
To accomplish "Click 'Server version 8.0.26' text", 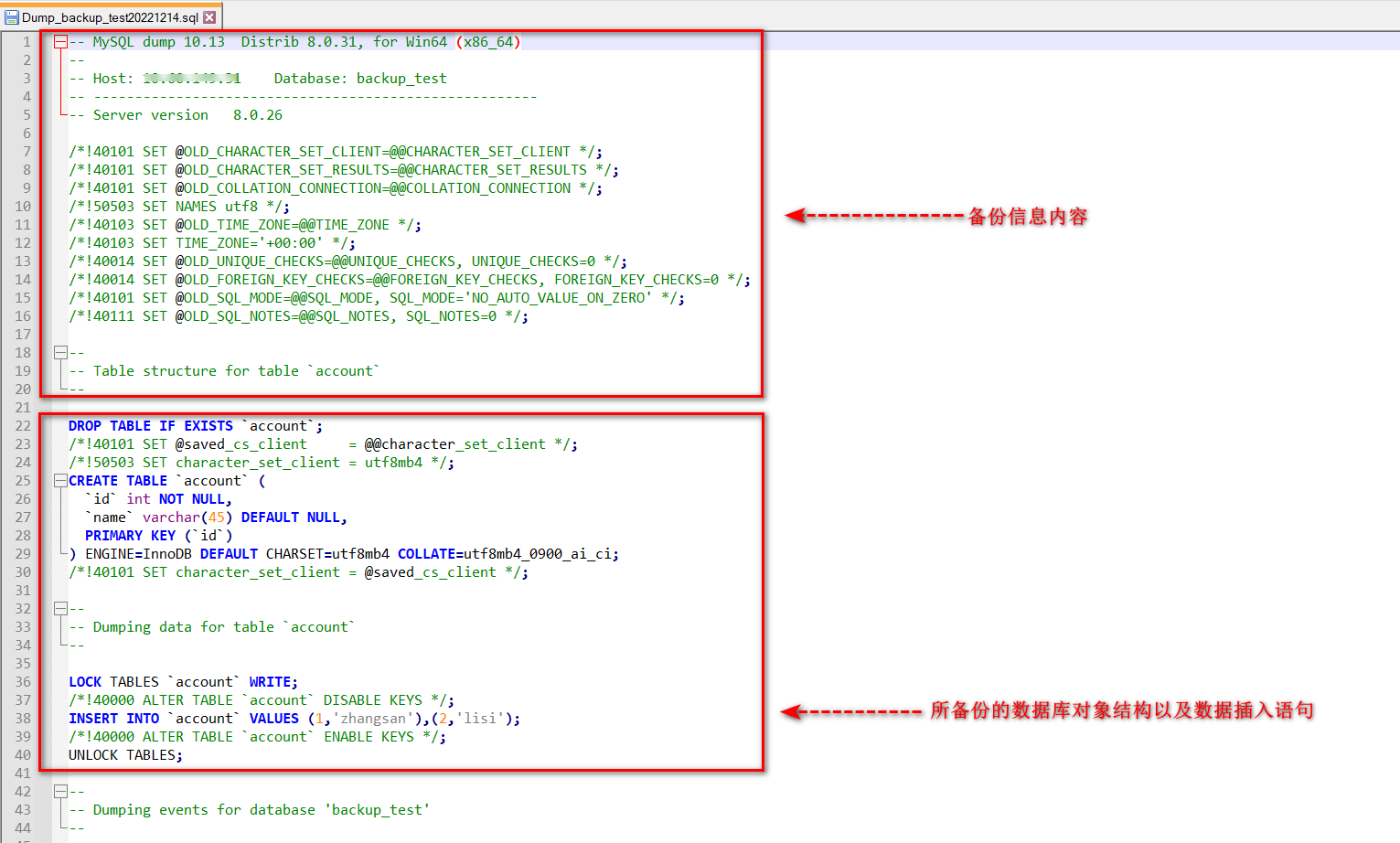I will (187, 115).
